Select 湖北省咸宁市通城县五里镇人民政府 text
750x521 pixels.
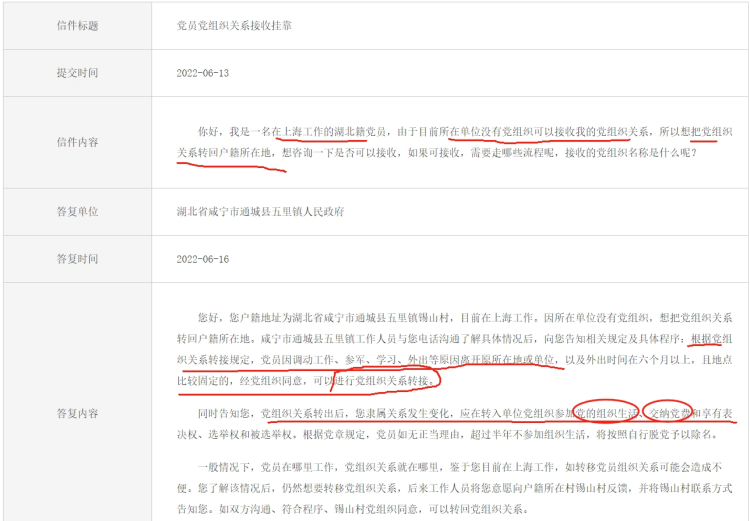[260, 211]
